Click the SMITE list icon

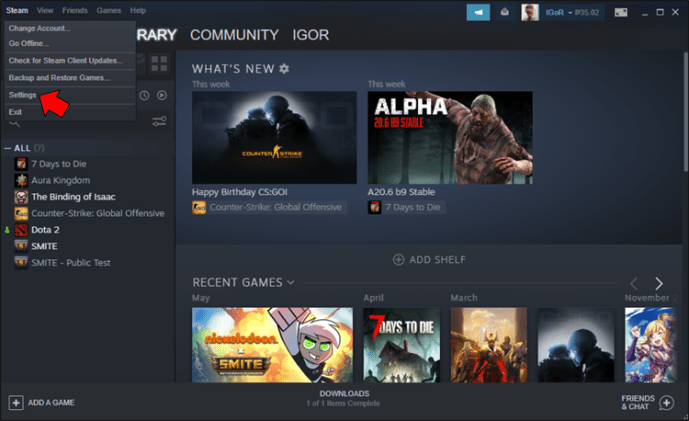click(21, 246)
